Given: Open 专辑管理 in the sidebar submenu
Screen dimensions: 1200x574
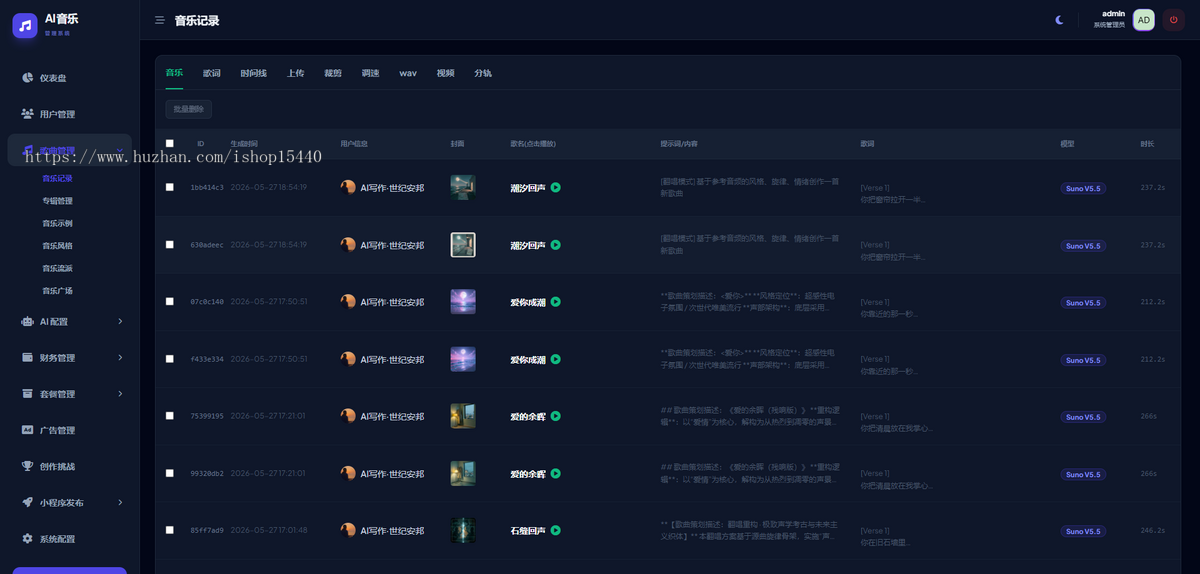Looking at the screenshot, I should (57, 201).
